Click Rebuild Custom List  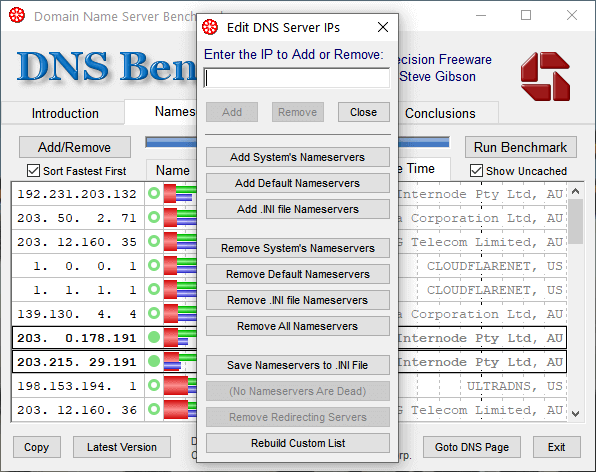coord(298,443)
